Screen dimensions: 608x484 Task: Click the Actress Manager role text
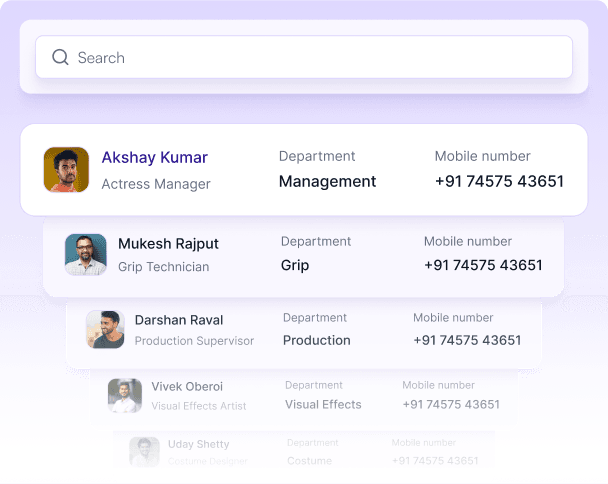pos(156,184)
